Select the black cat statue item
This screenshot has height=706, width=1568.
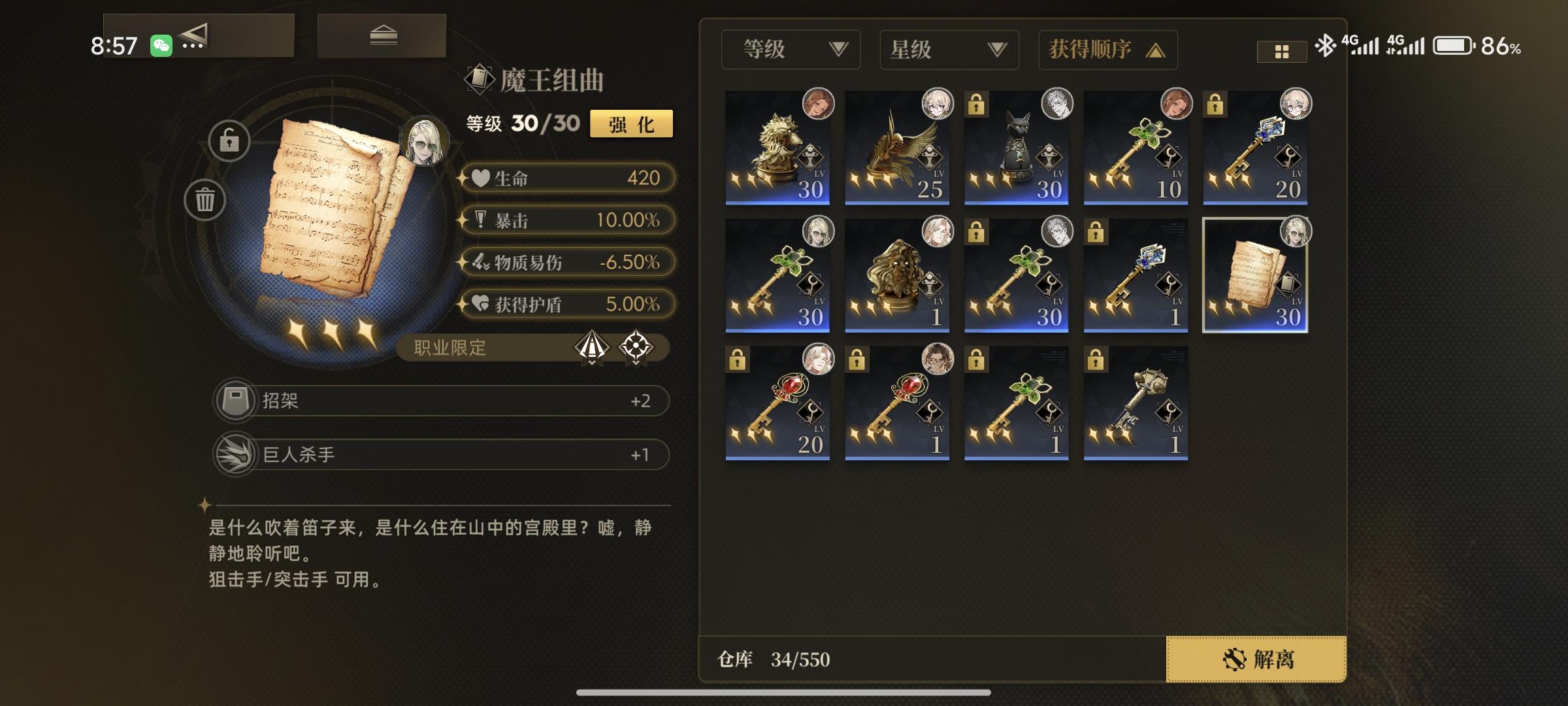[x=1017, y=148]
